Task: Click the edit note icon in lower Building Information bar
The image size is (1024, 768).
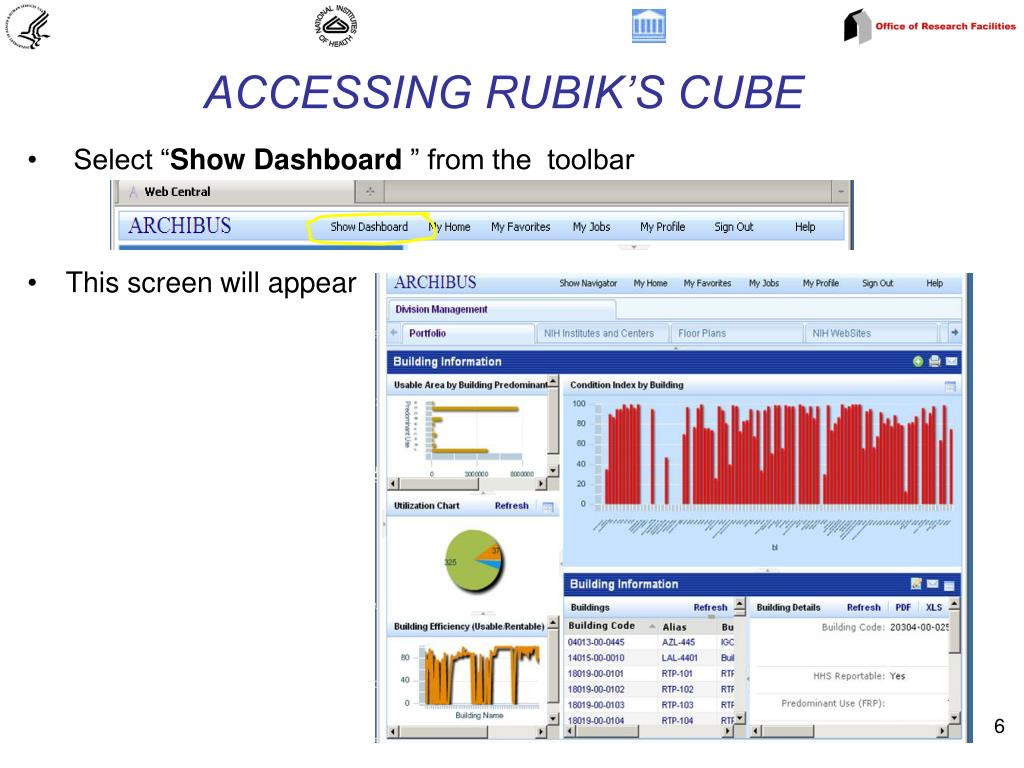Action: (x=916, y=584)
